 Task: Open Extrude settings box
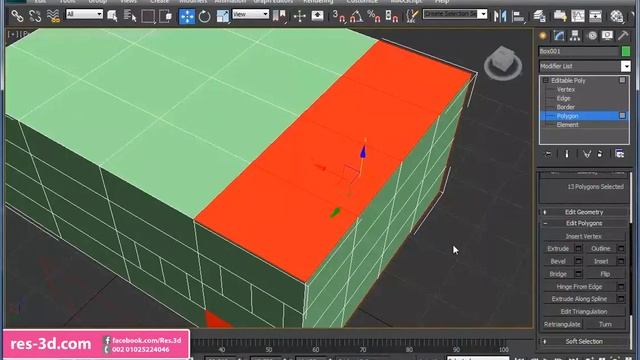pyautogui.click(x=578, y=249)
